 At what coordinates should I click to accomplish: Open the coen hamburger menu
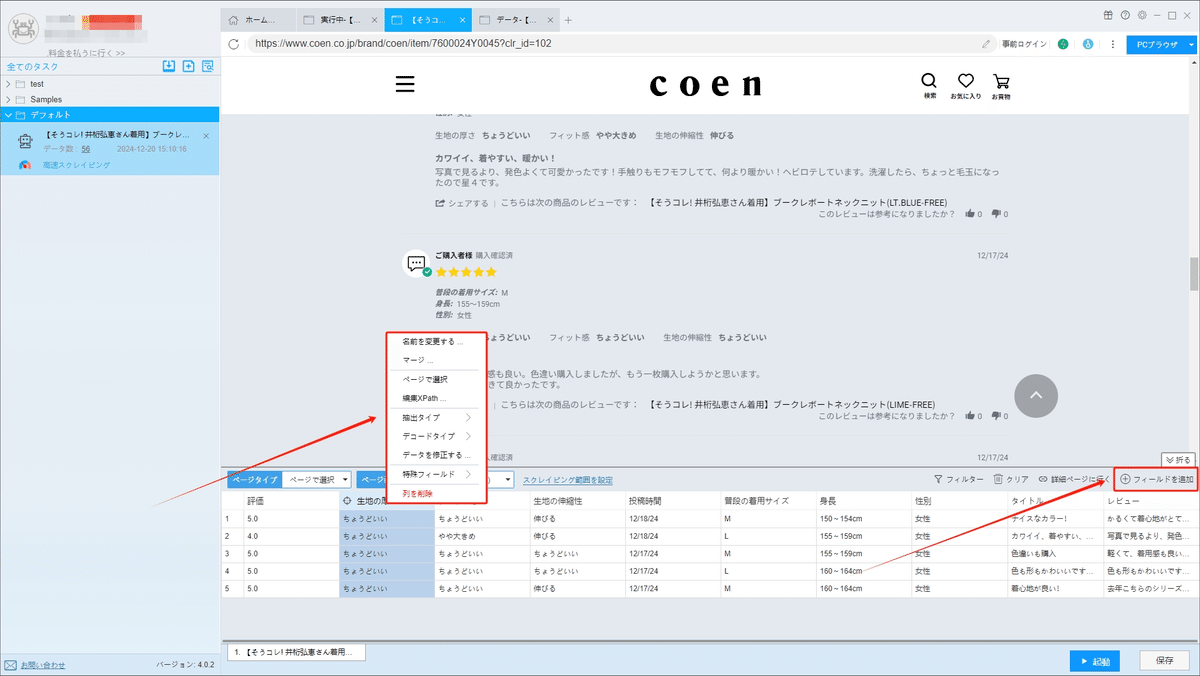(405, 84)
